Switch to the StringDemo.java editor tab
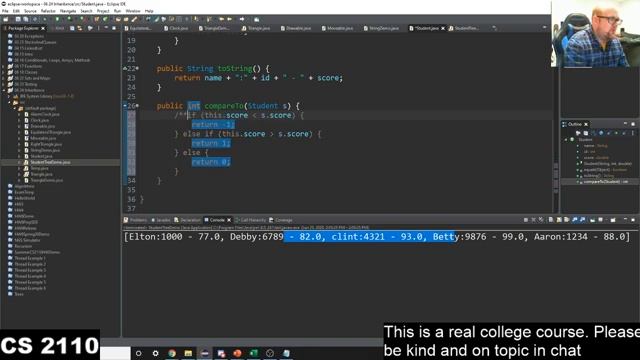The width and height of the screenshot is (640, 360). [381, 28]
